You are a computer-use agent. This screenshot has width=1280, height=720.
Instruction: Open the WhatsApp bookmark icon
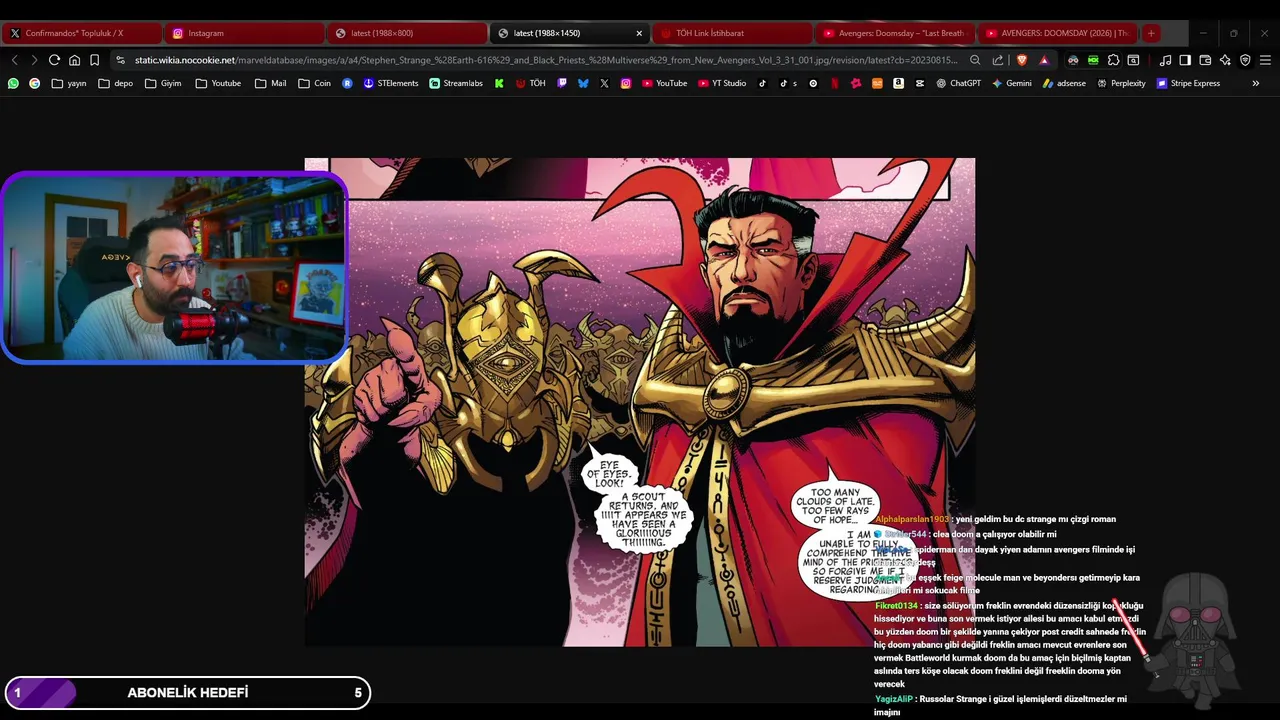(13, 83)
